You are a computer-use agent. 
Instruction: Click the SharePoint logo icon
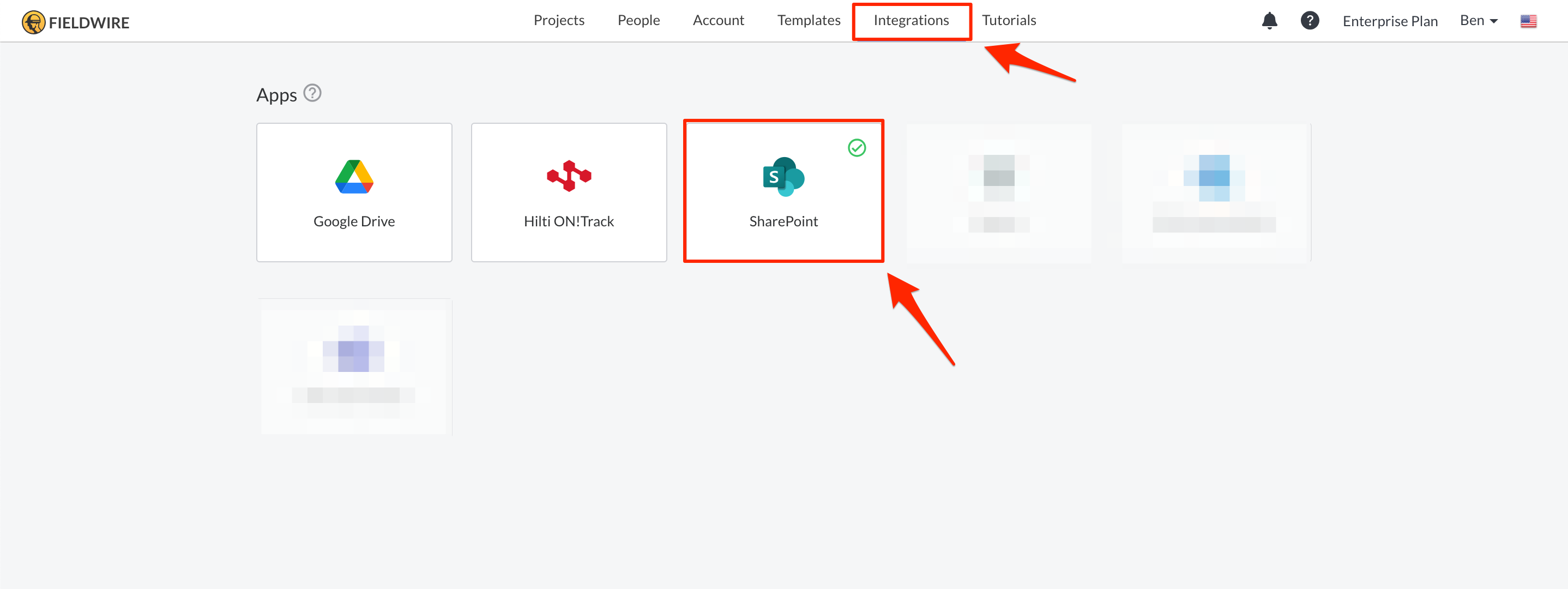tap(783, 177)
